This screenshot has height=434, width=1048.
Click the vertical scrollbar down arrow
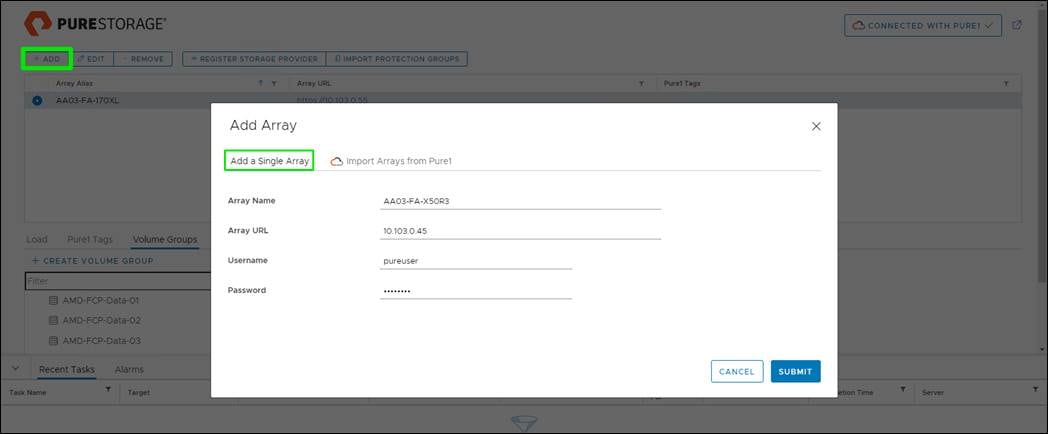[x=1043, y=348]
